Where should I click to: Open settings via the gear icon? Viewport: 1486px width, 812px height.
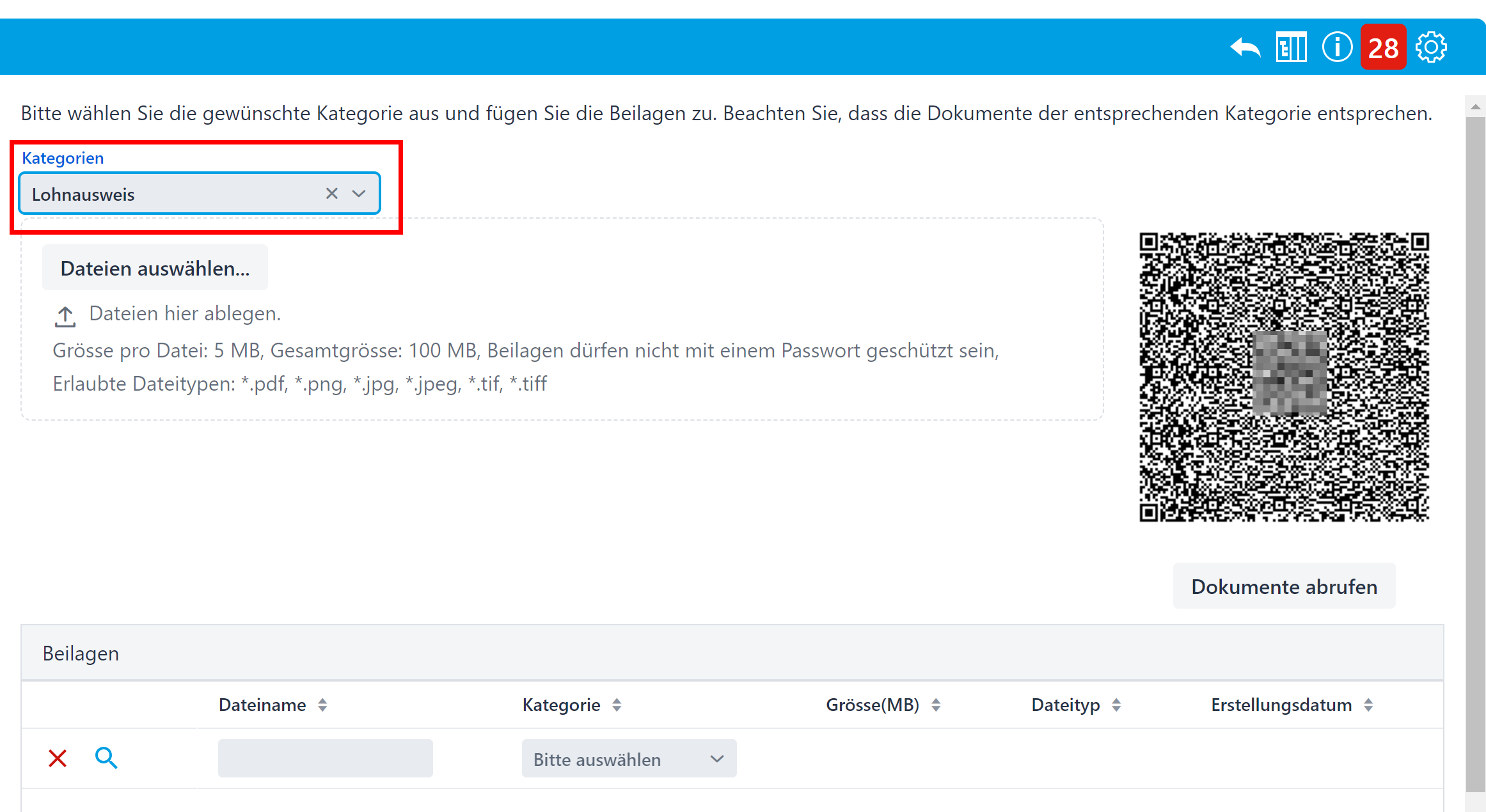(1431, 47)
